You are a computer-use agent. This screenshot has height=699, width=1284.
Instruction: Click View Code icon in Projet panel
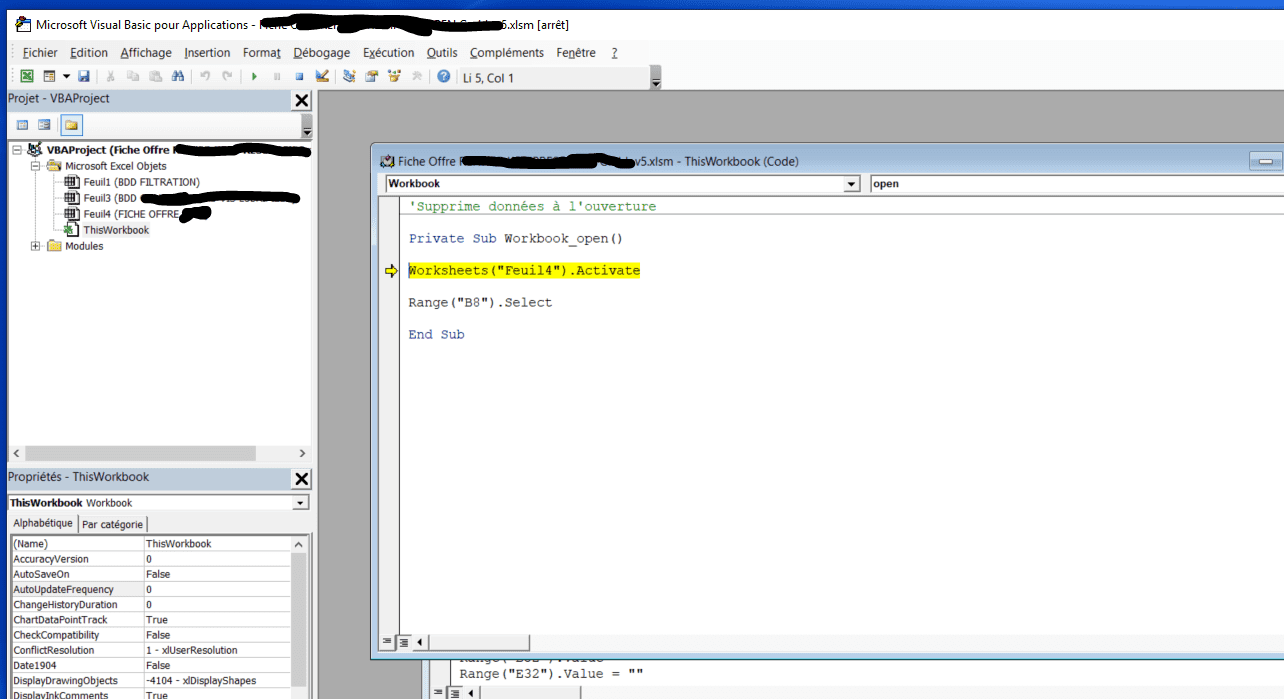[x=22, y=125]
